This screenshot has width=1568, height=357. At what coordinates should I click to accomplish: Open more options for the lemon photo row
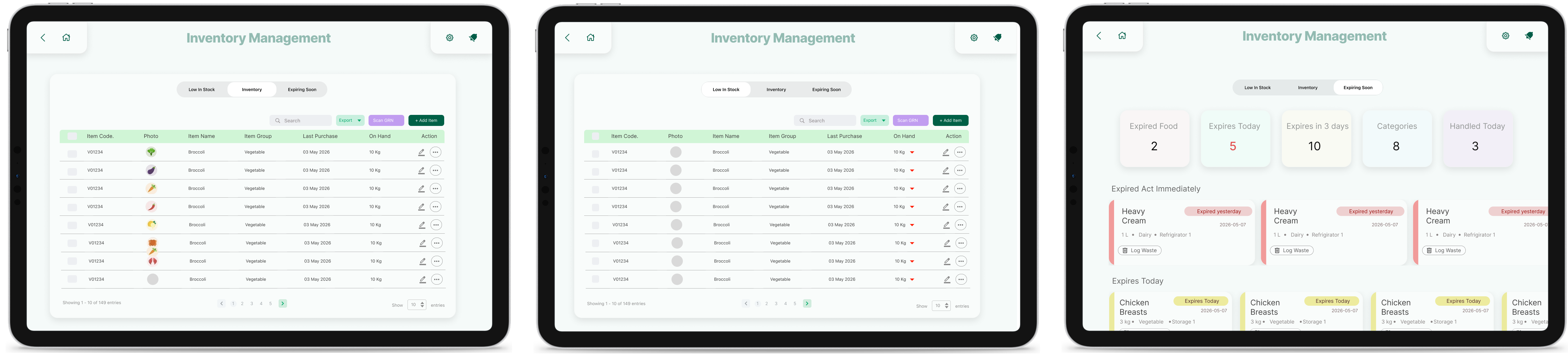pyautogui.click(x=436, y=225)
